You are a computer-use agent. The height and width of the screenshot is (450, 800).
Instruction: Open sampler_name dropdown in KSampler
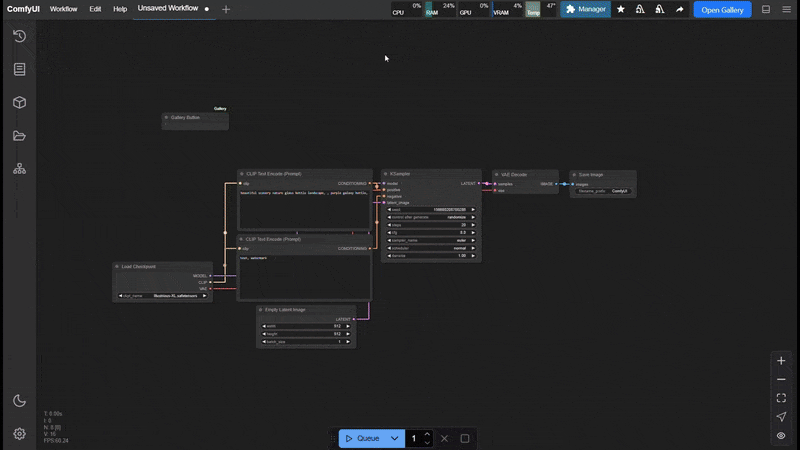(431, 240)
